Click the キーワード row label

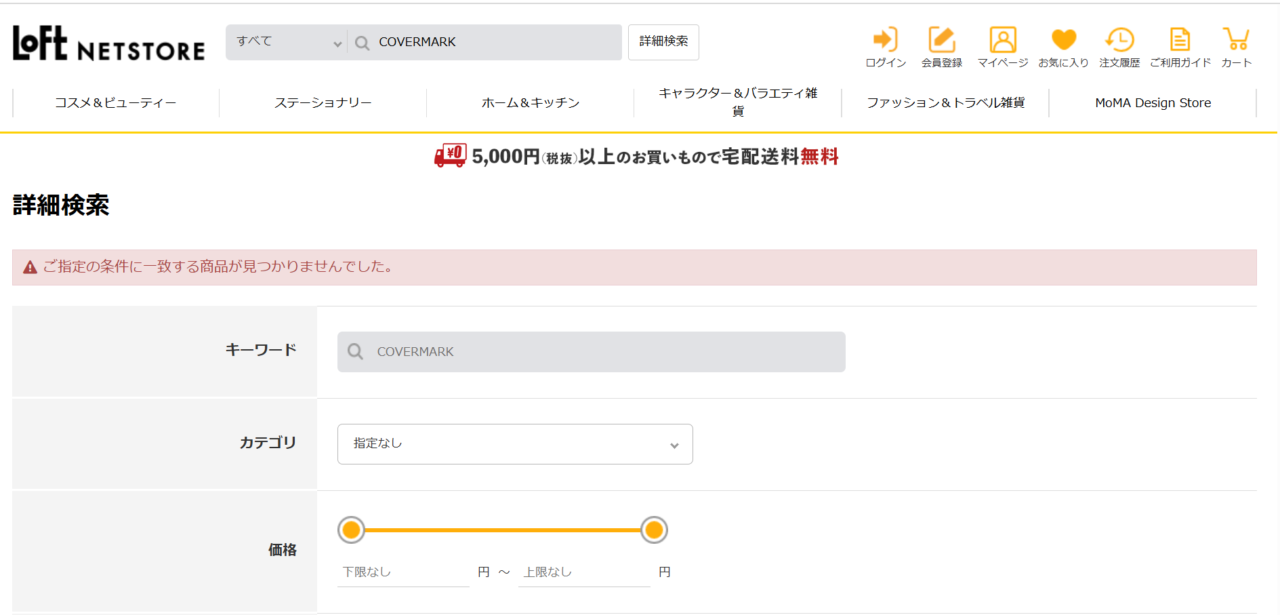pyautogui.click(x=261, y=350)
